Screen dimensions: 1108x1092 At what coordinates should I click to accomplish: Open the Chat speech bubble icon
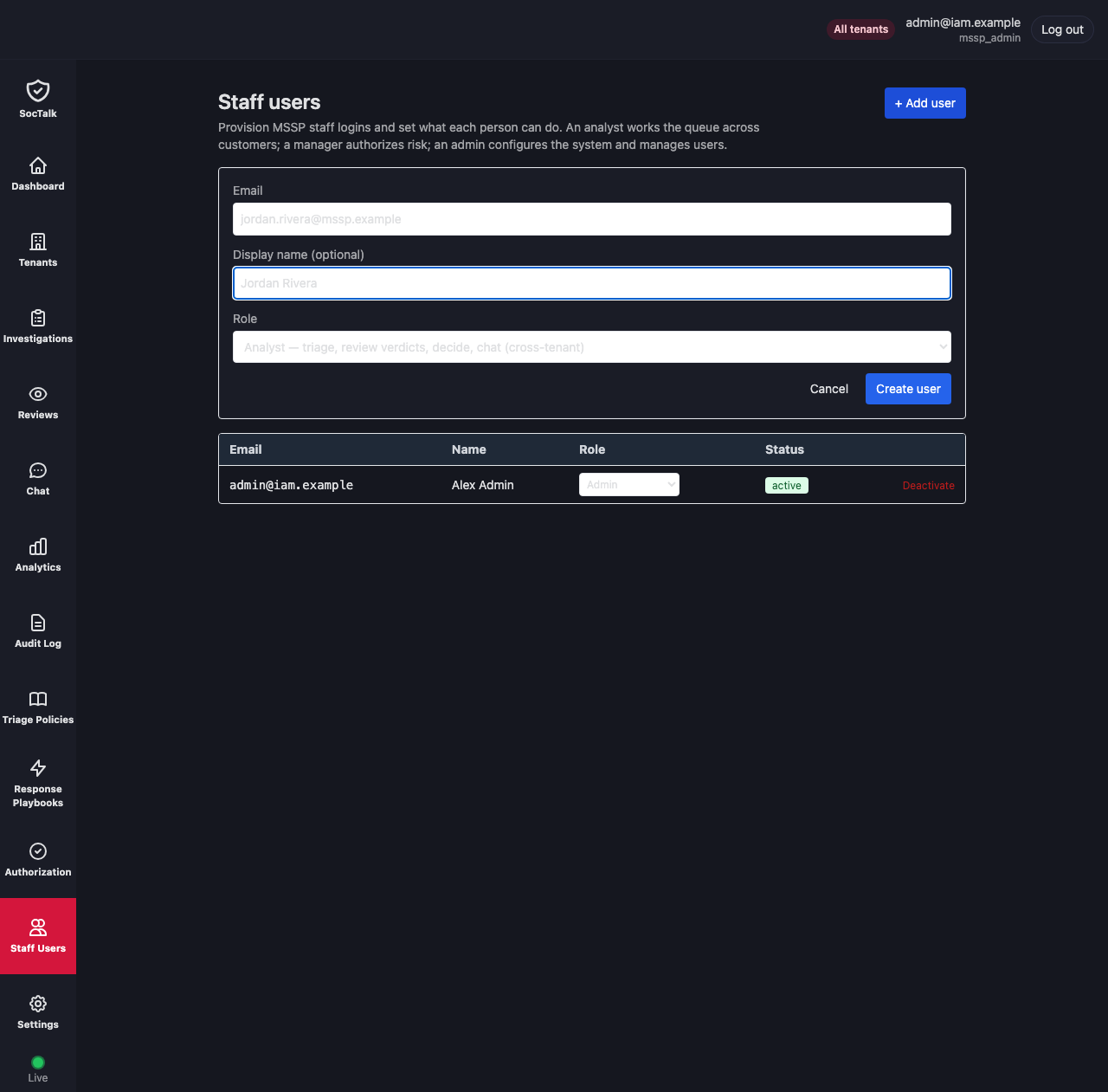click(38, 470)
